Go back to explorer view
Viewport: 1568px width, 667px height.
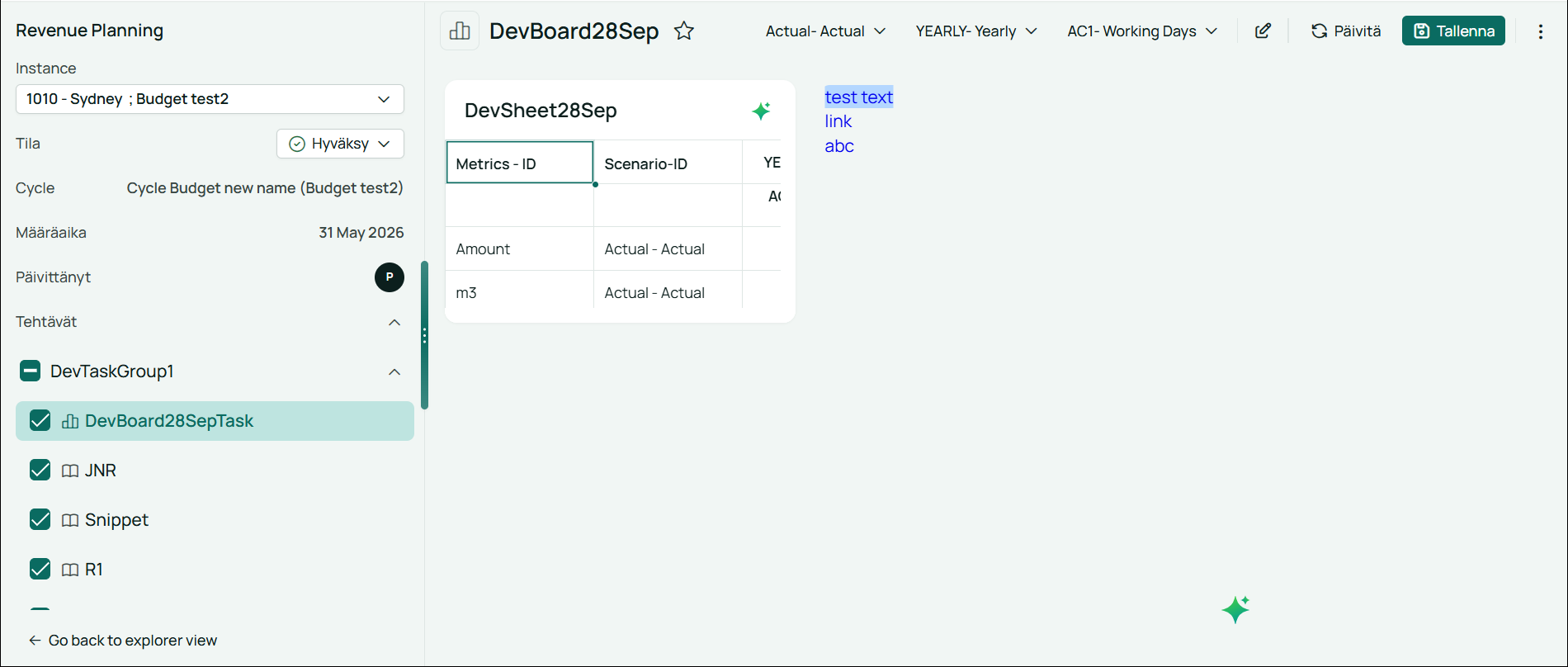point(123,641)
